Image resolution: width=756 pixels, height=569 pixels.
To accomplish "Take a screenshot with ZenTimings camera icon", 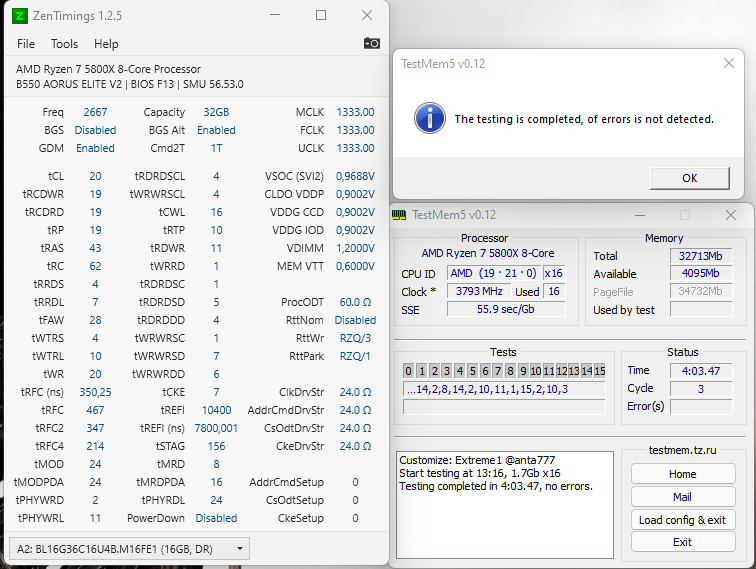I will (371, 43).
